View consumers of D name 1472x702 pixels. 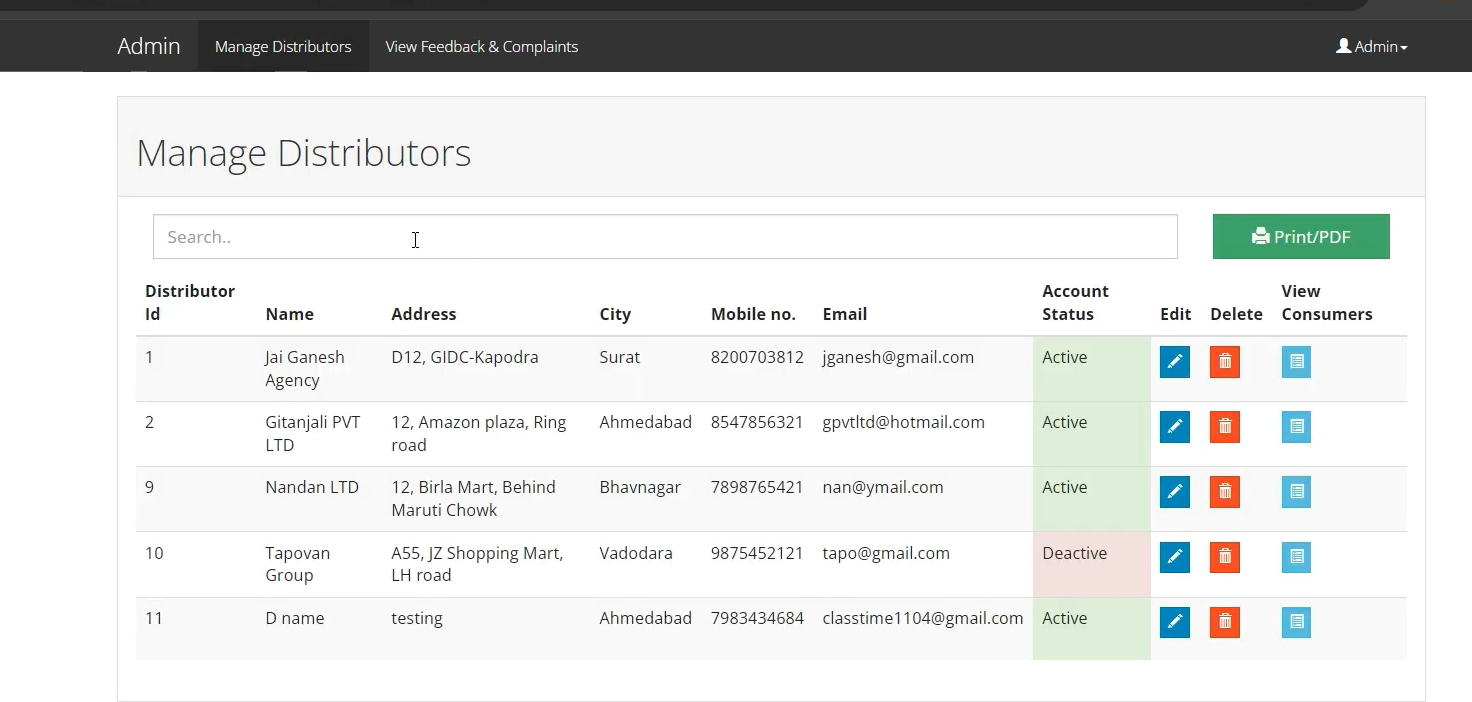tap(1296, 622)
